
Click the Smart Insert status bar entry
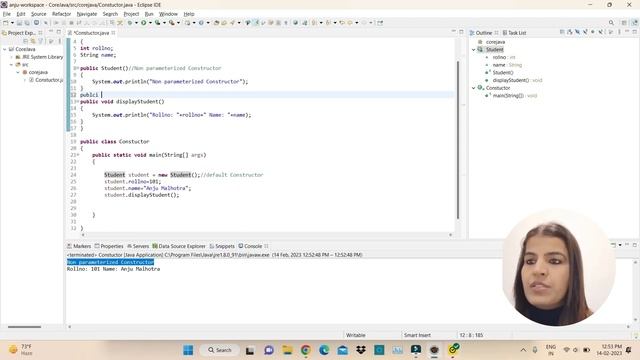click(x=417, y=335)
